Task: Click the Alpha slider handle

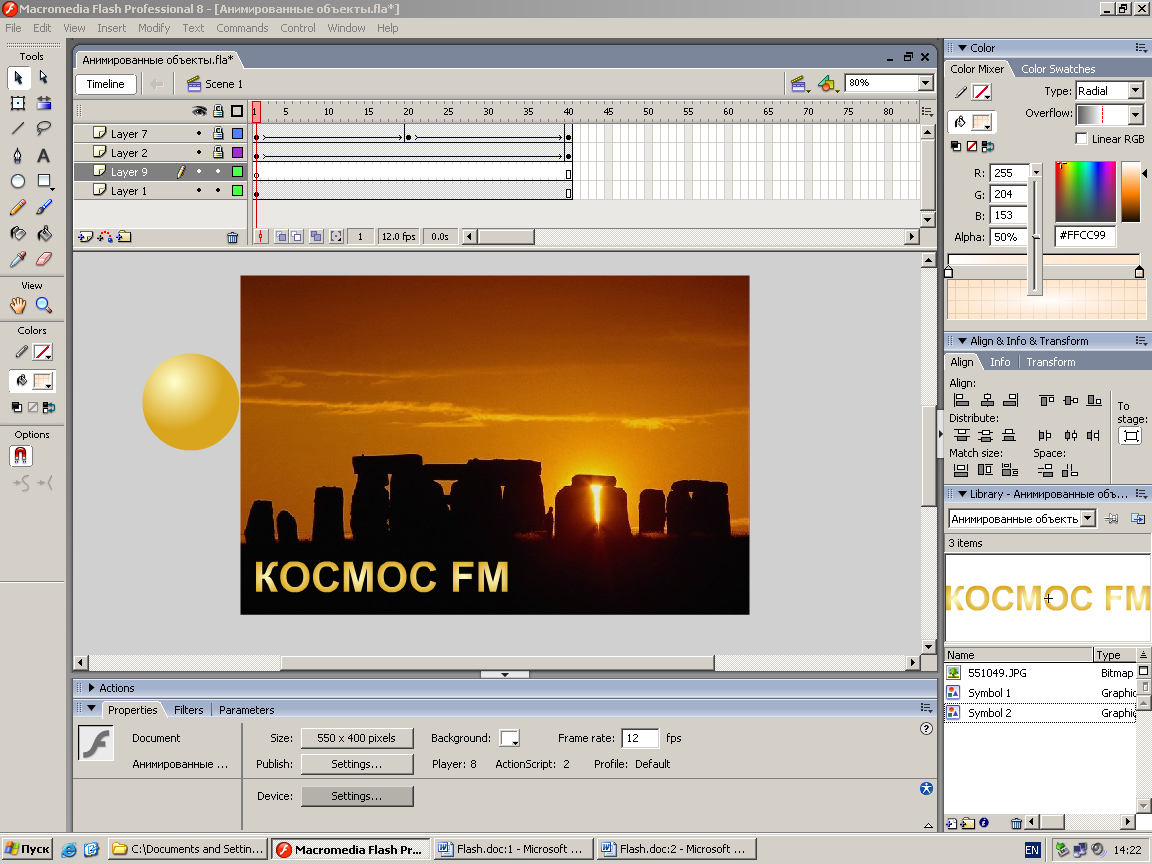Action: (1035, 237)
